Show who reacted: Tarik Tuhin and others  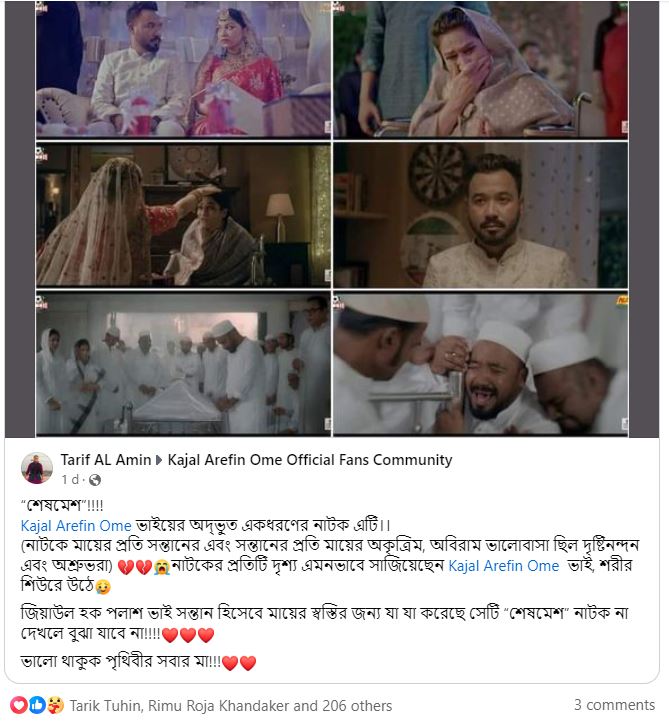[231, 706]
